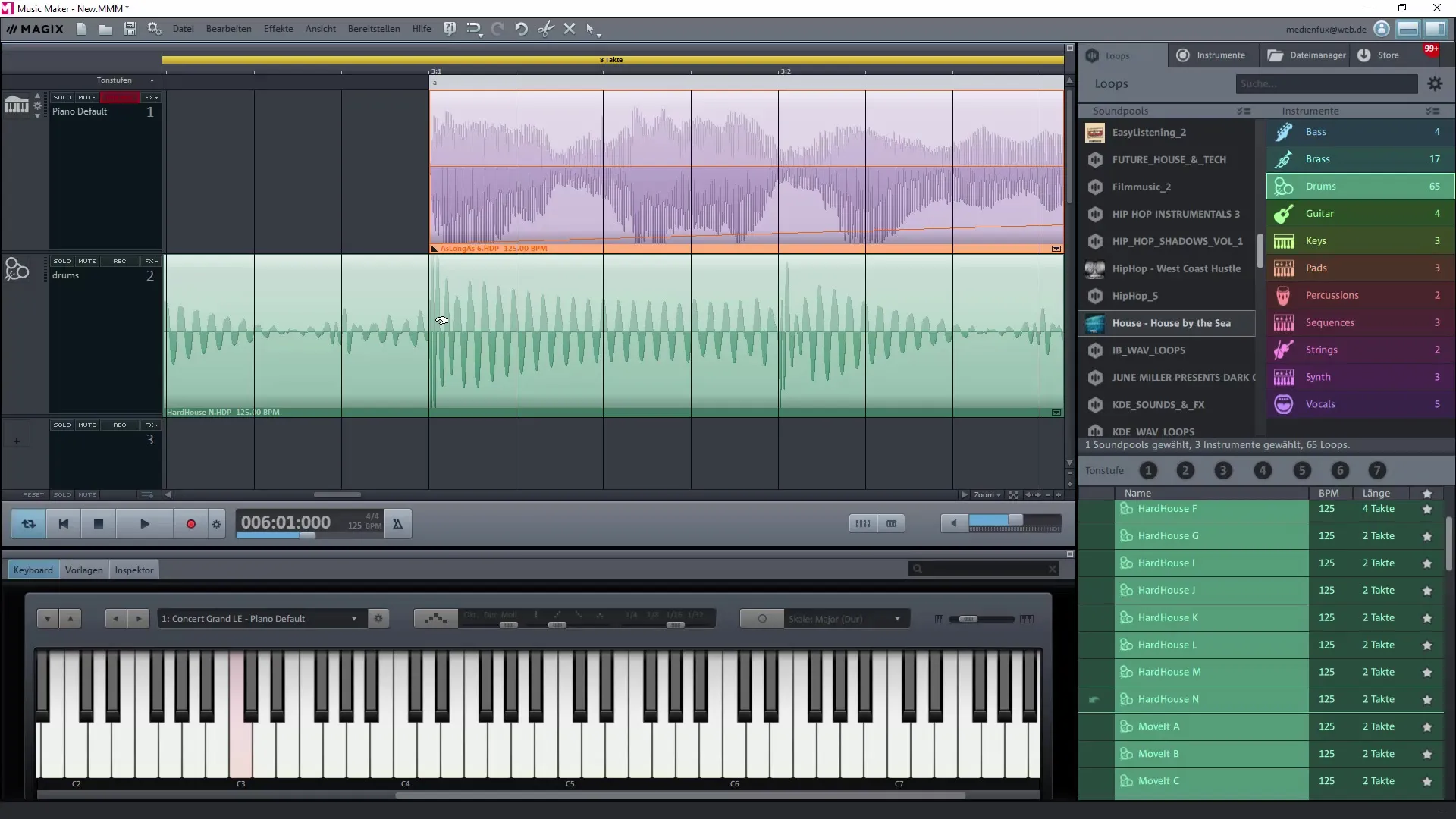Select the Guitar instrument category

pyautogui.click(x=1360, y=214)
